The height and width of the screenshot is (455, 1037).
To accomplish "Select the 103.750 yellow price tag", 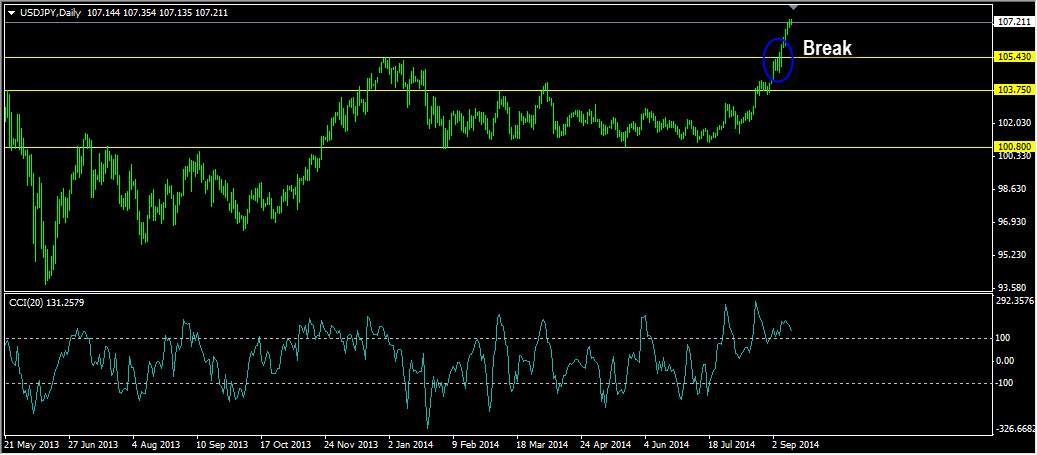I will pos(1014,90).
